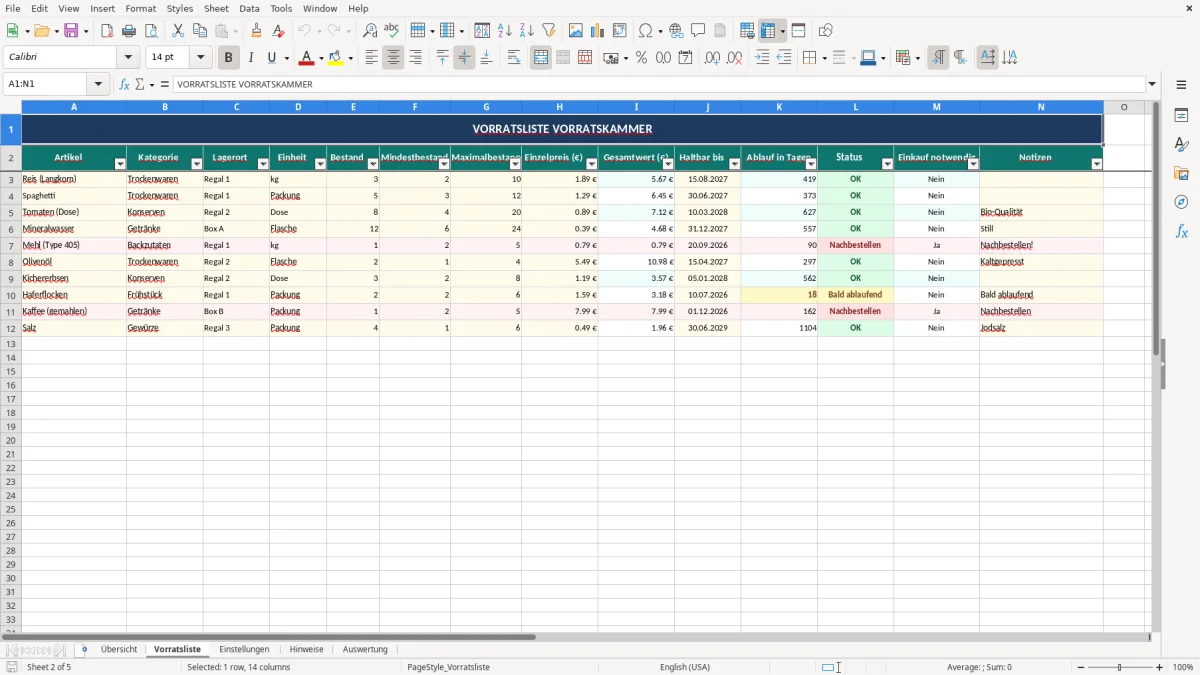Click 100% zoom level

[1183, 667]
